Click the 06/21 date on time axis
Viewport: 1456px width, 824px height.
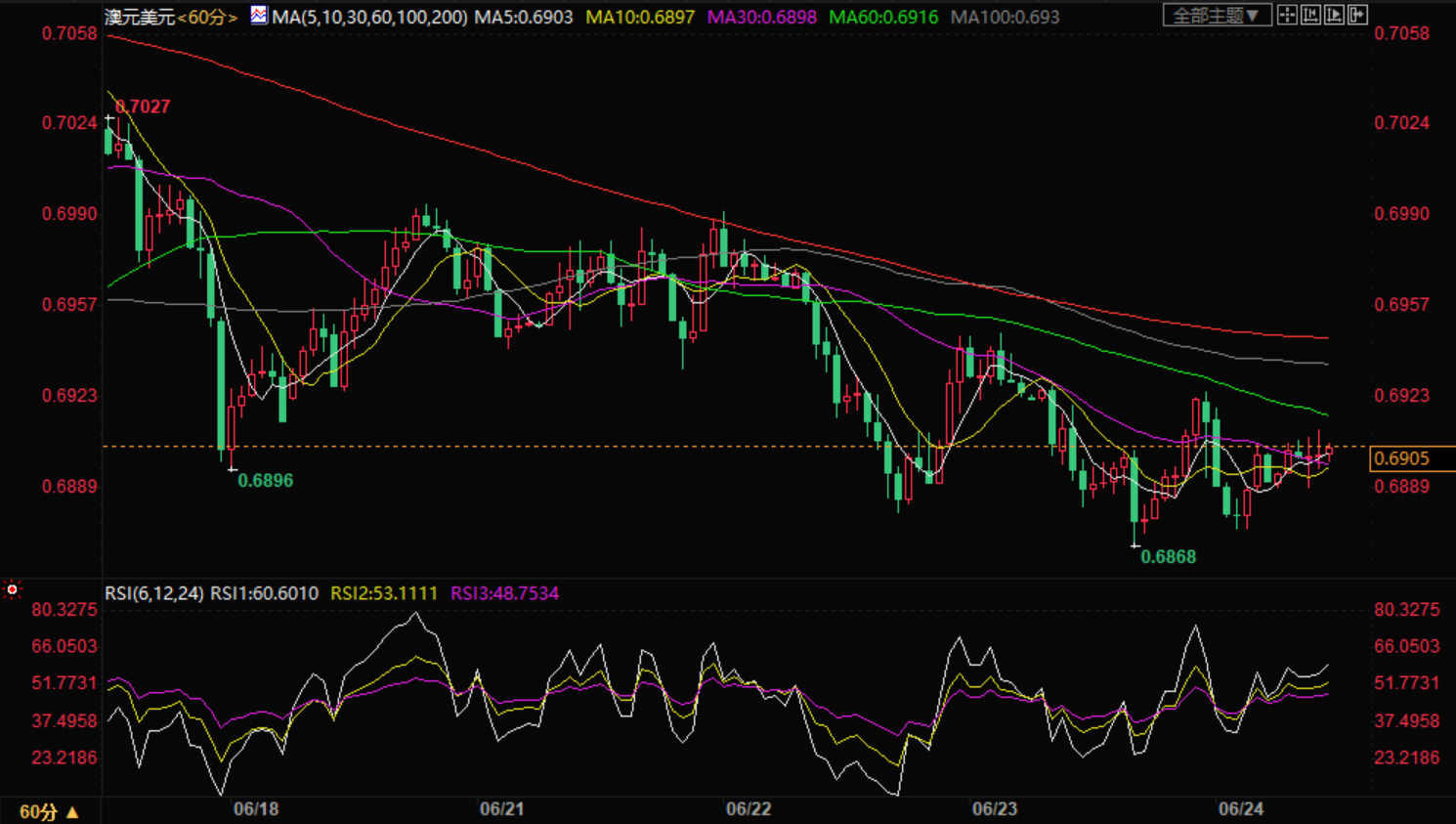tap(502, 809)
